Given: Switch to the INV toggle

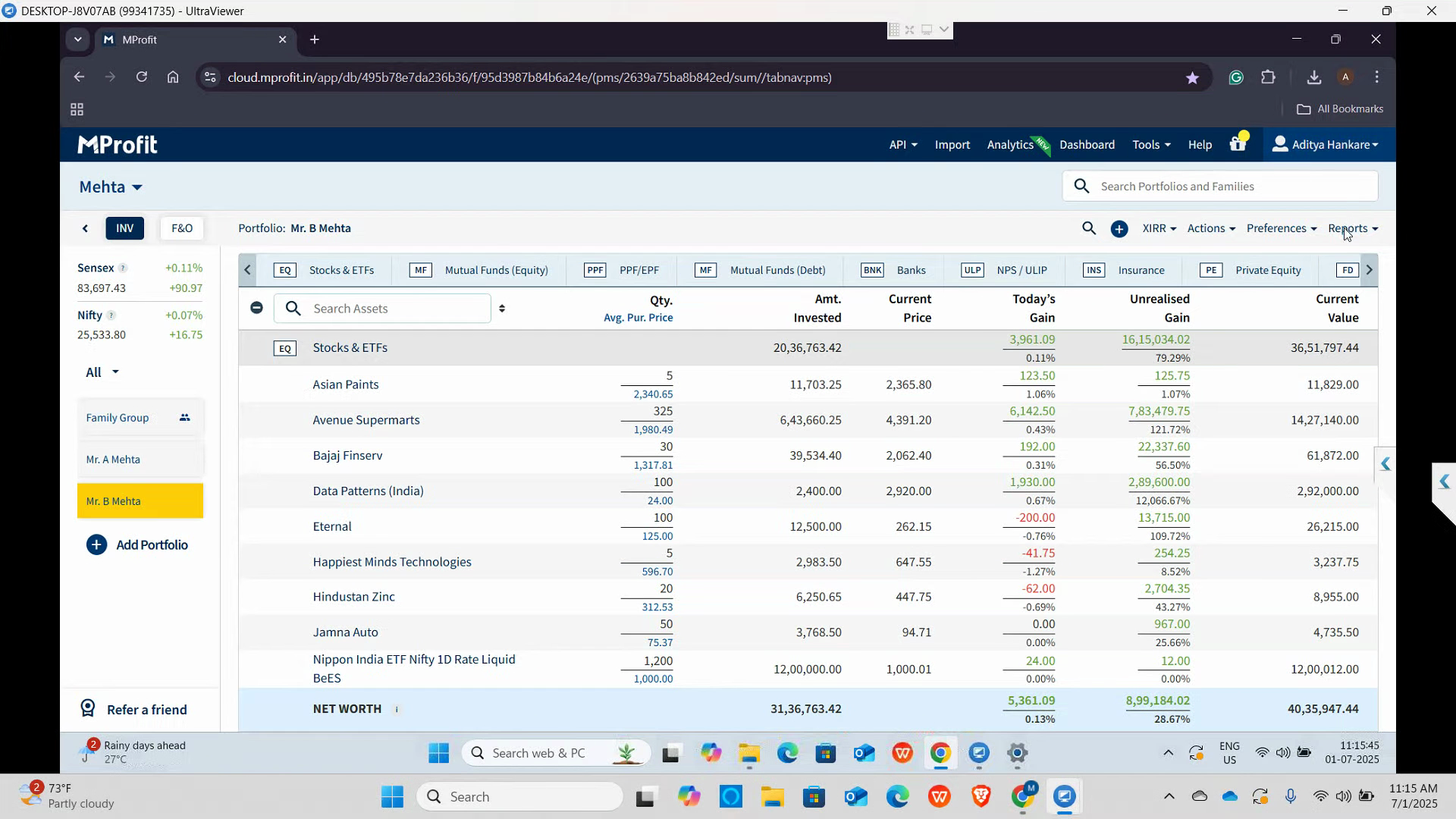Looking at the screenshot, I should [125, 228].
